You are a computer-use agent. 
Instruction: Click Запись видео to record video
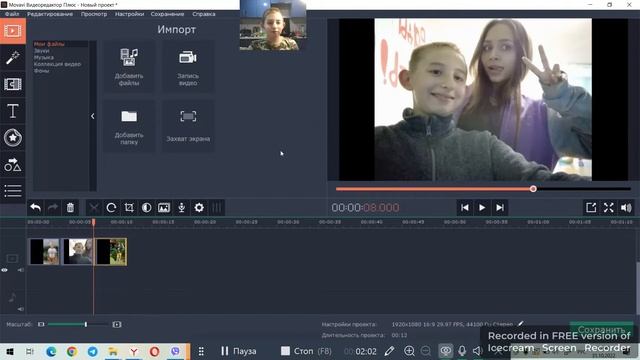point(188,66)
